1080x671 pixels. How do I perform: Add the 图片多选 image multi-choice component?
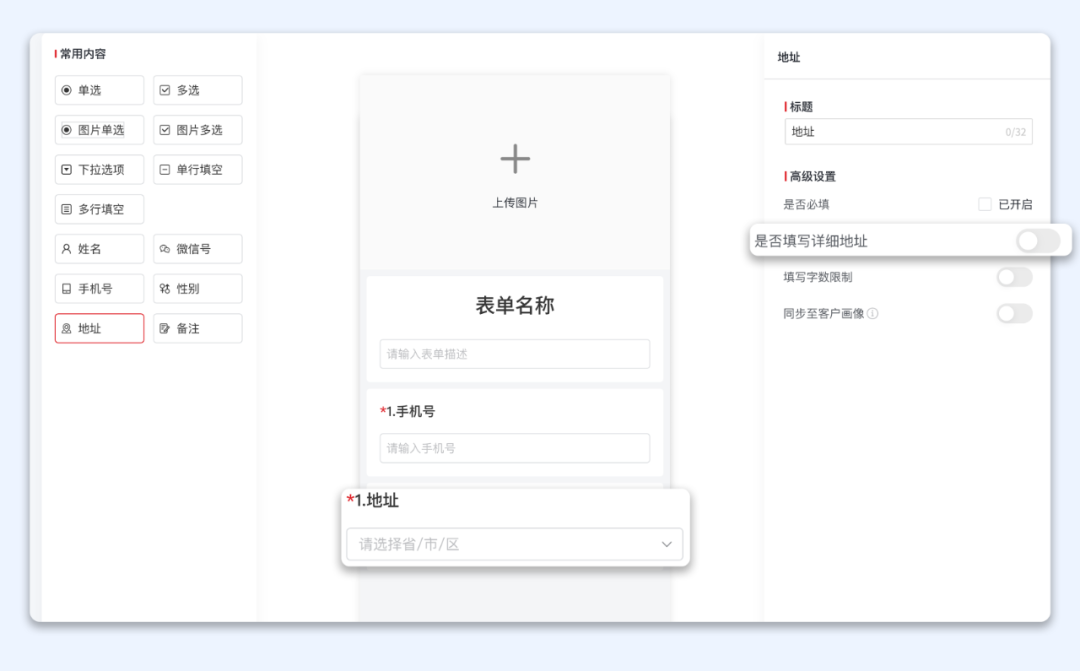tap(197, 130)
